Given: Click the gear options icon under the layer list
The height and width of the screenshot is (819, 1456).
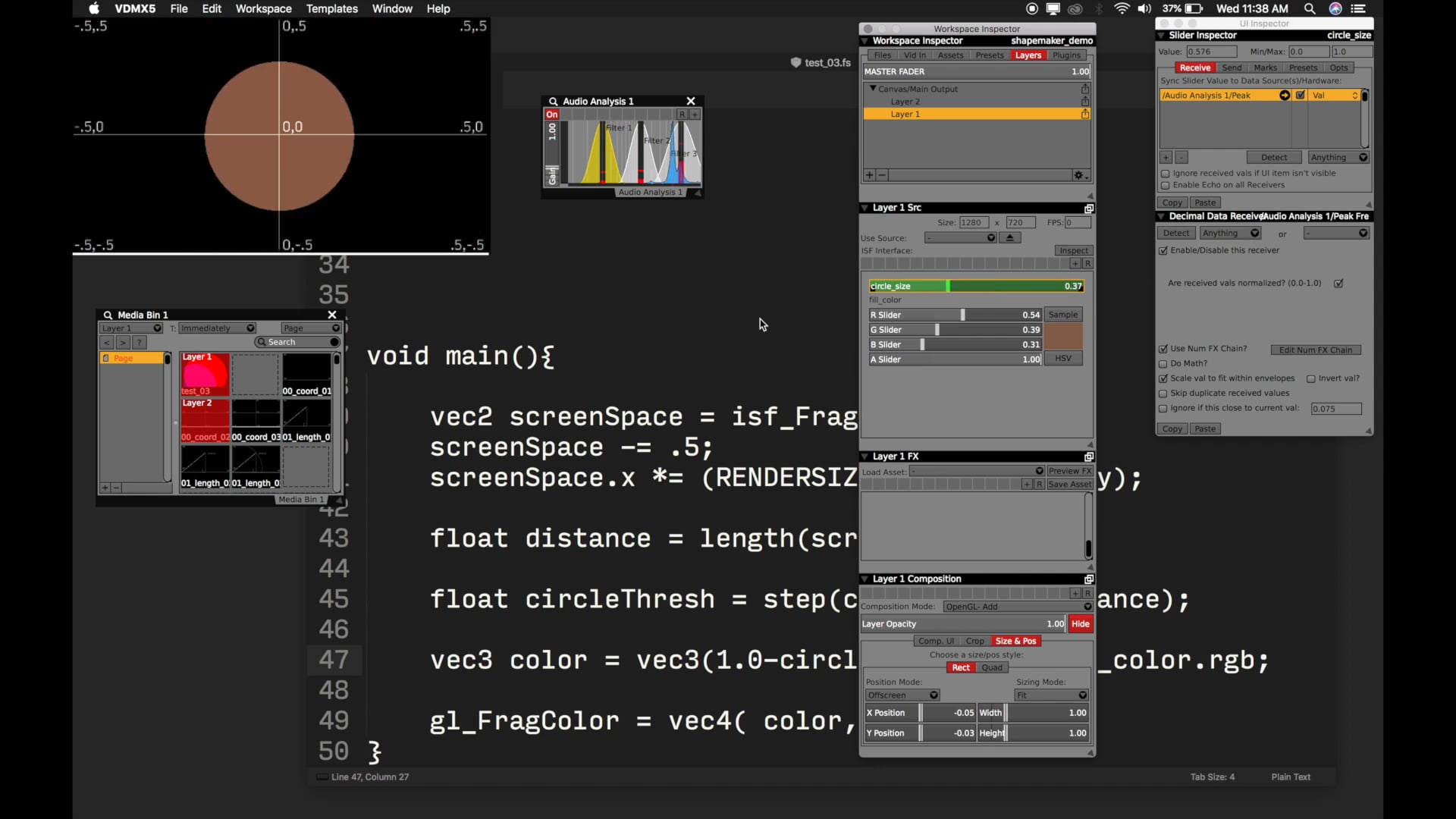Looking at the screenshot, I should click(1080, 175).
